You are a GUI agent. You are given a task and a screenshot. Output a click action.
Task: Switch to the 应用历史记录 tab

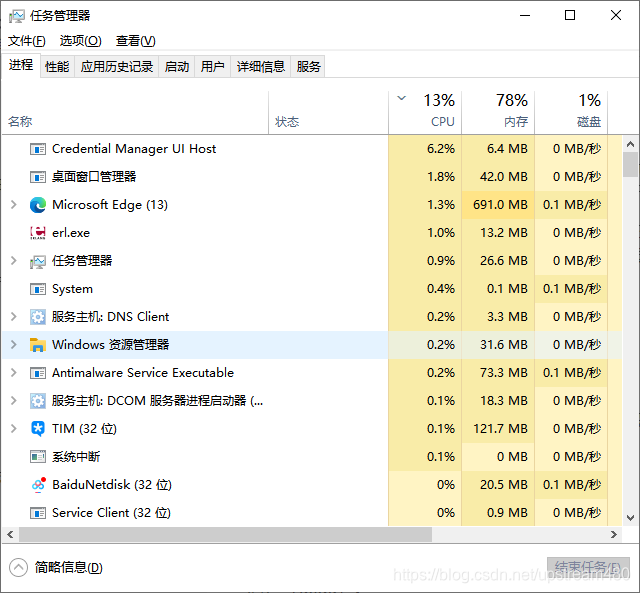pyautogui.click(x=117, y=67)
